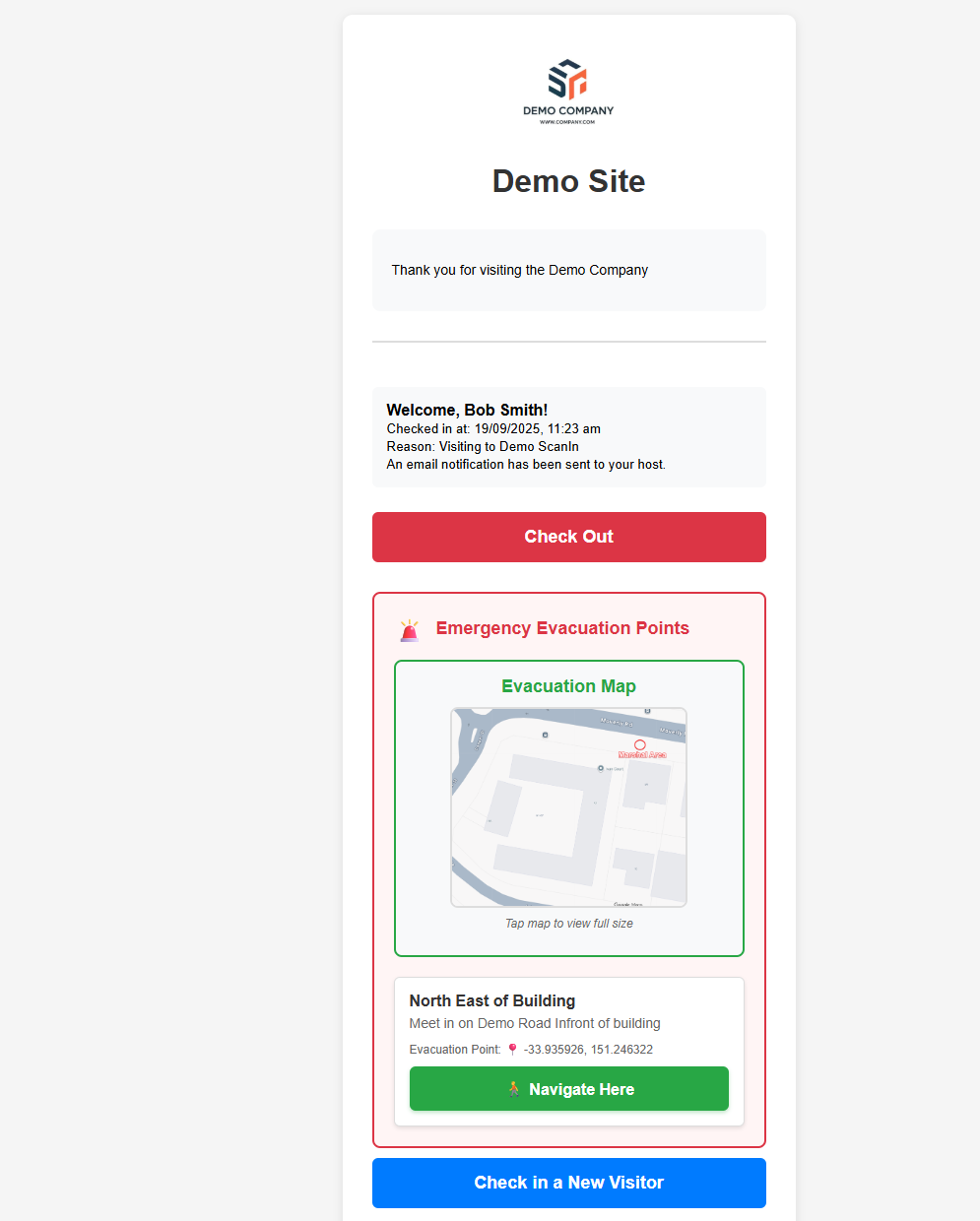Click the green 'Evacuation Map' title
This screenshot has width=980, height=1221.
pyautogui.click(x=568, y=686)
